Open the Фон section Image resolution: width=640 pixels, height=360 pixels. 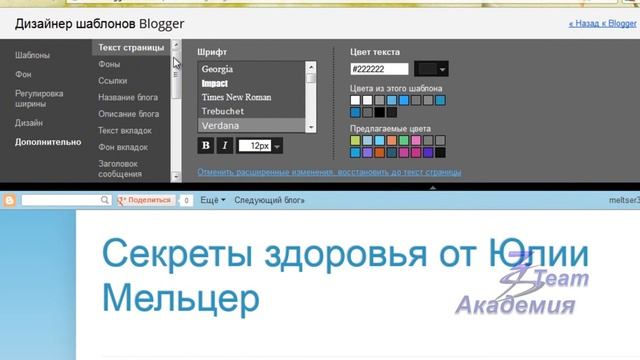click(23, 74)
